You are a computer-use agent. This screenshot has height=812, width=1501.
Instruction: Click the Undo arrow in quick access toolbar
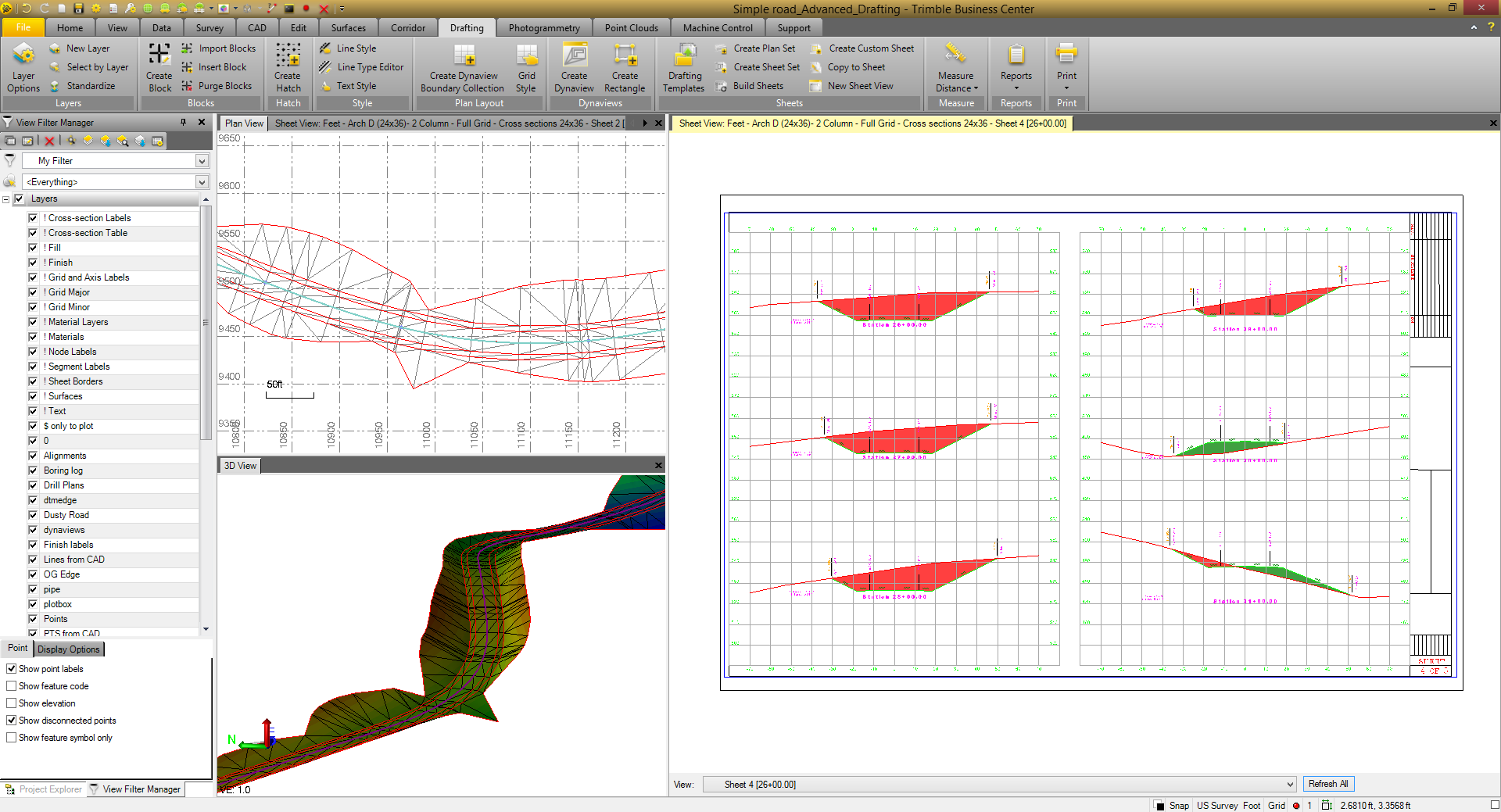27,9
